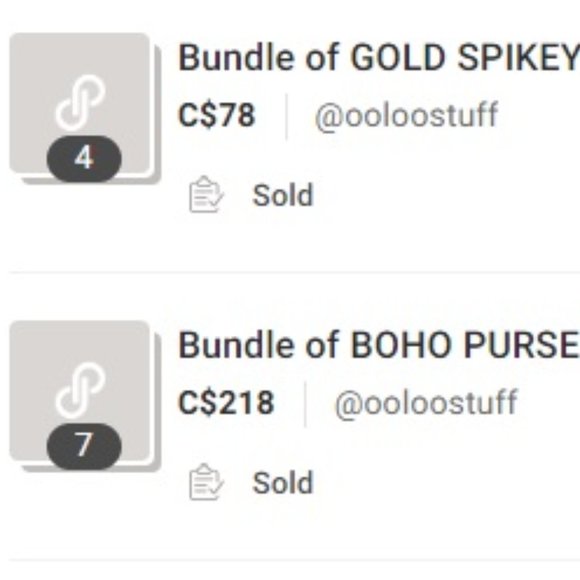Click the C$78 price
Screen dimensions: 580x580
pos(217,115)
